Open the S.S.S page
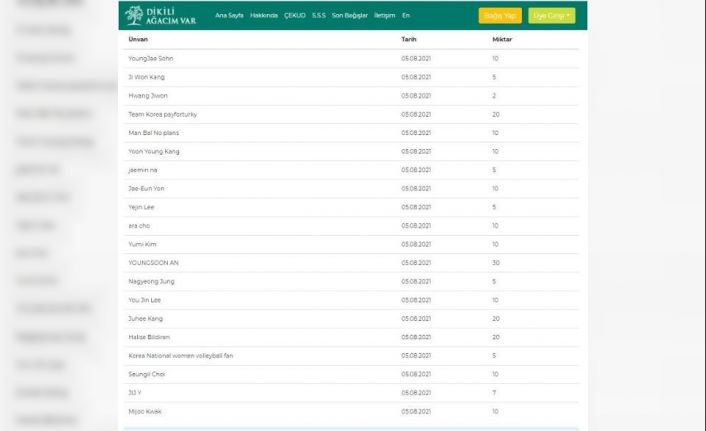This screenshot has width=706, height=431. coord(319,16)
